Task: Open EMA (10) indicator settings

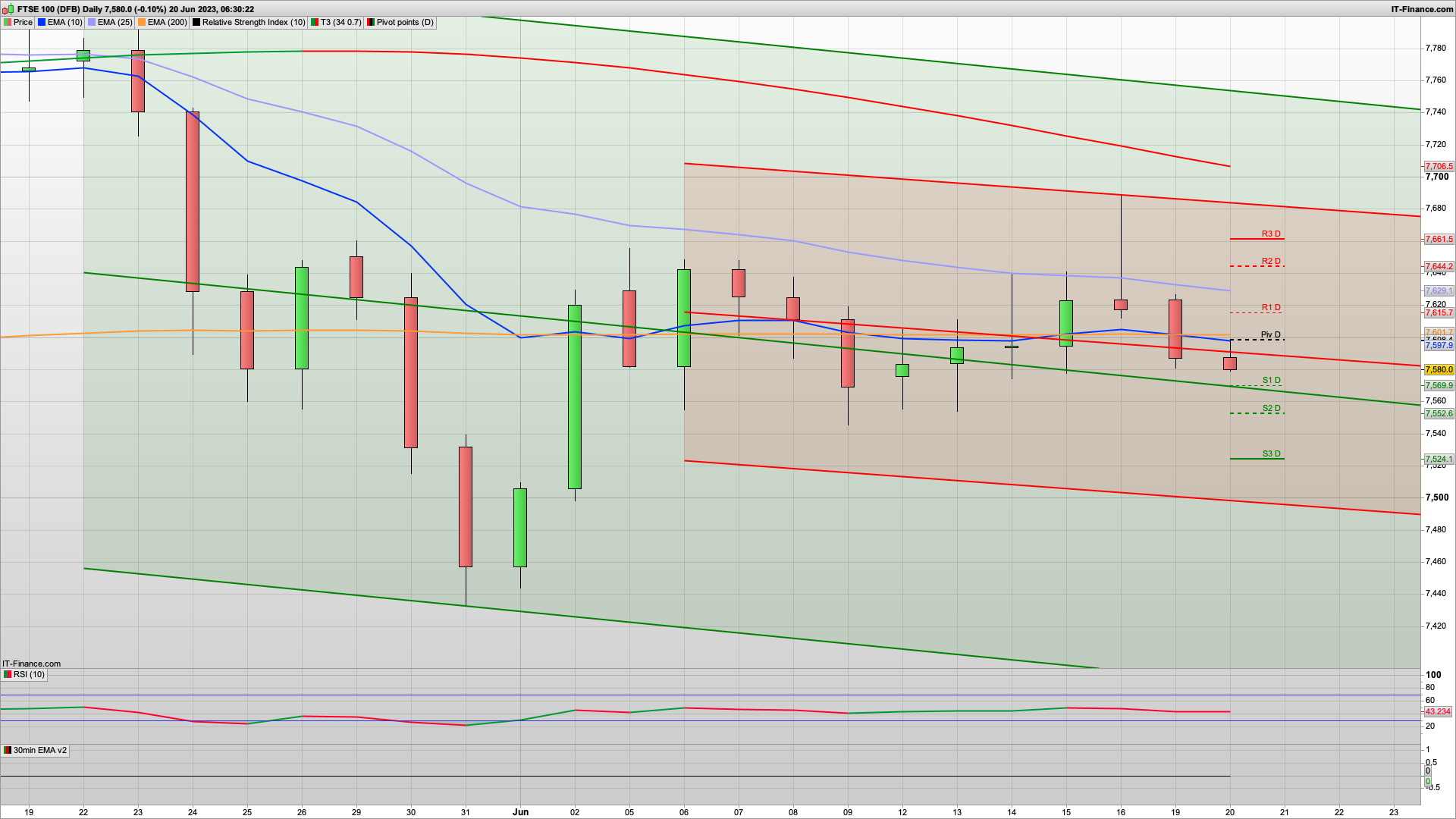Action: [60, 22]
